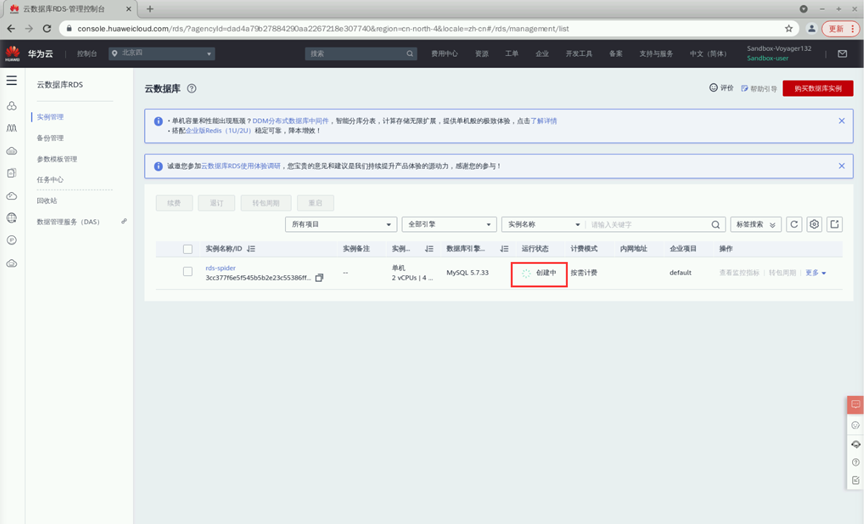Image resolution: width=865 pixels, height=524 pixels.
Task: Open 回收站 in the sidebar
Action: pos(47,201)
